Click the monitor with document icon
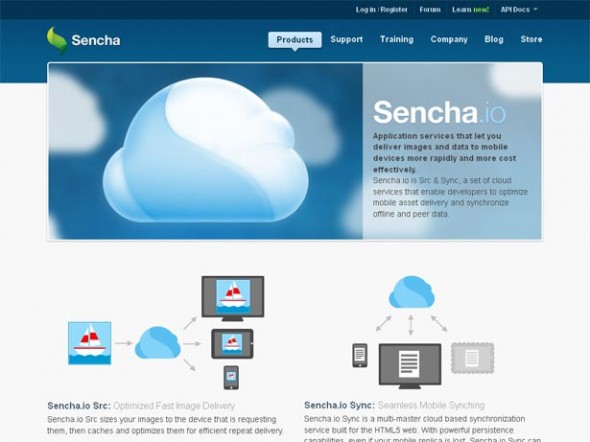The image size is (590, 442). [x=410, y=366]
